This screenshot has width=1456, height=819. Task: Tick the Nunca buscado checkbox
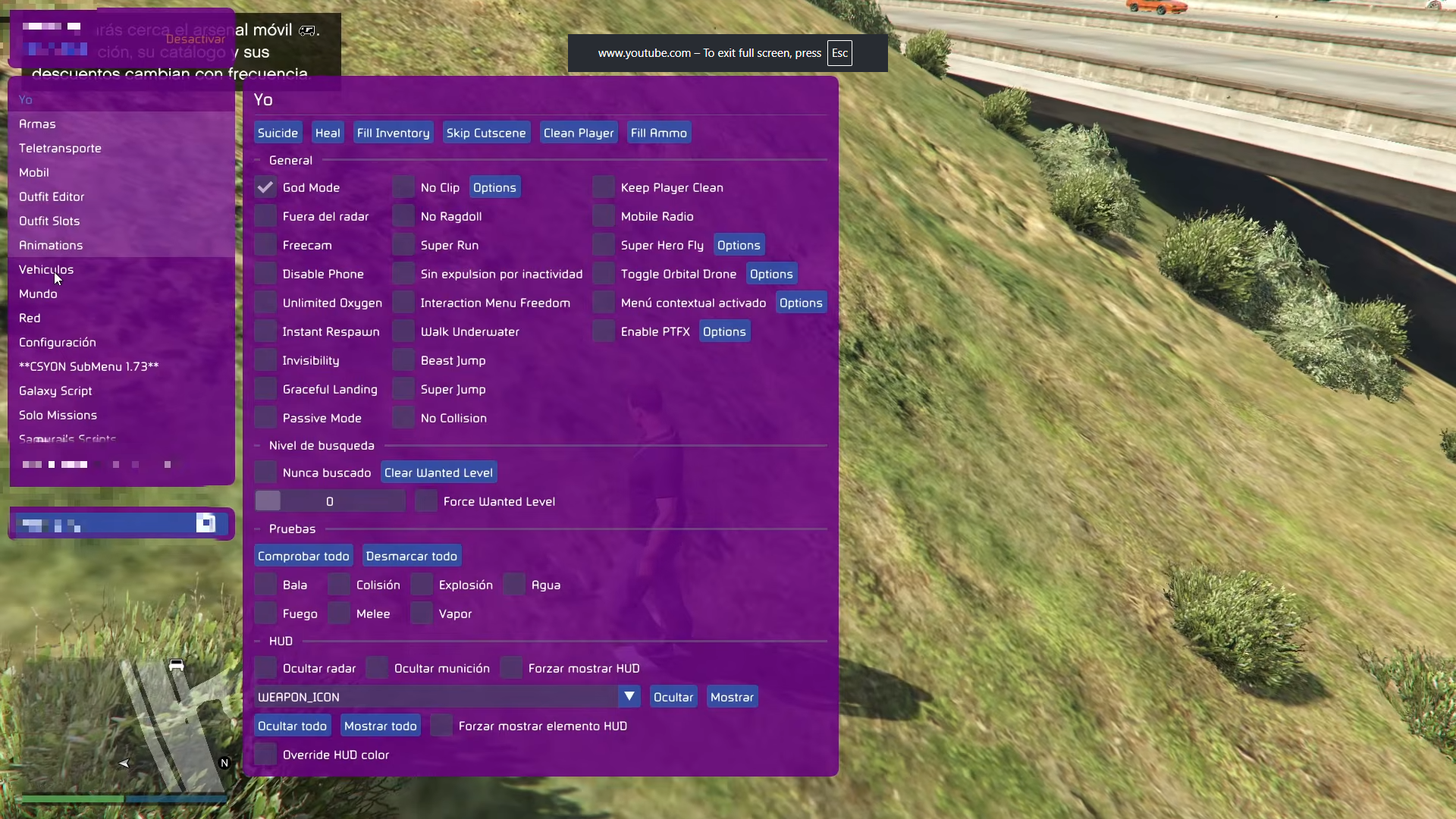tap(265, 472)
